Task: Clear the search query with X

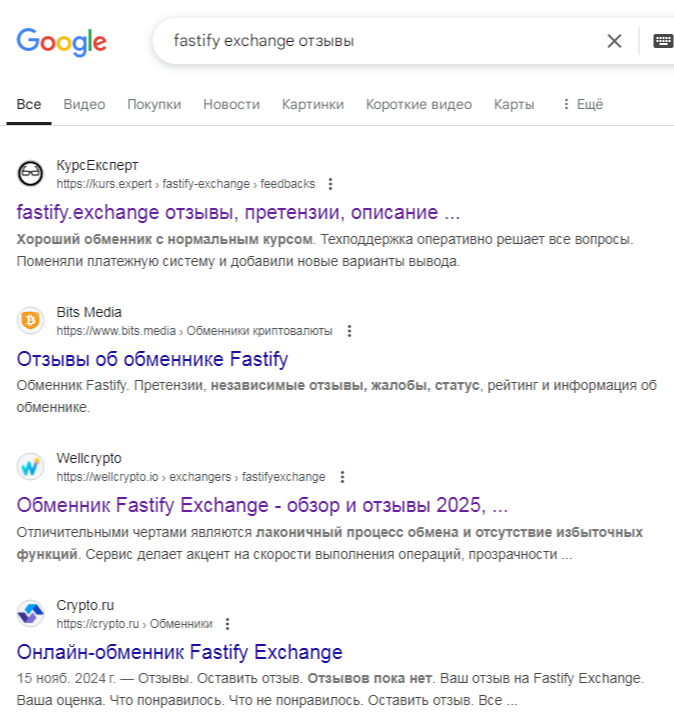Action: coord(614,41)
